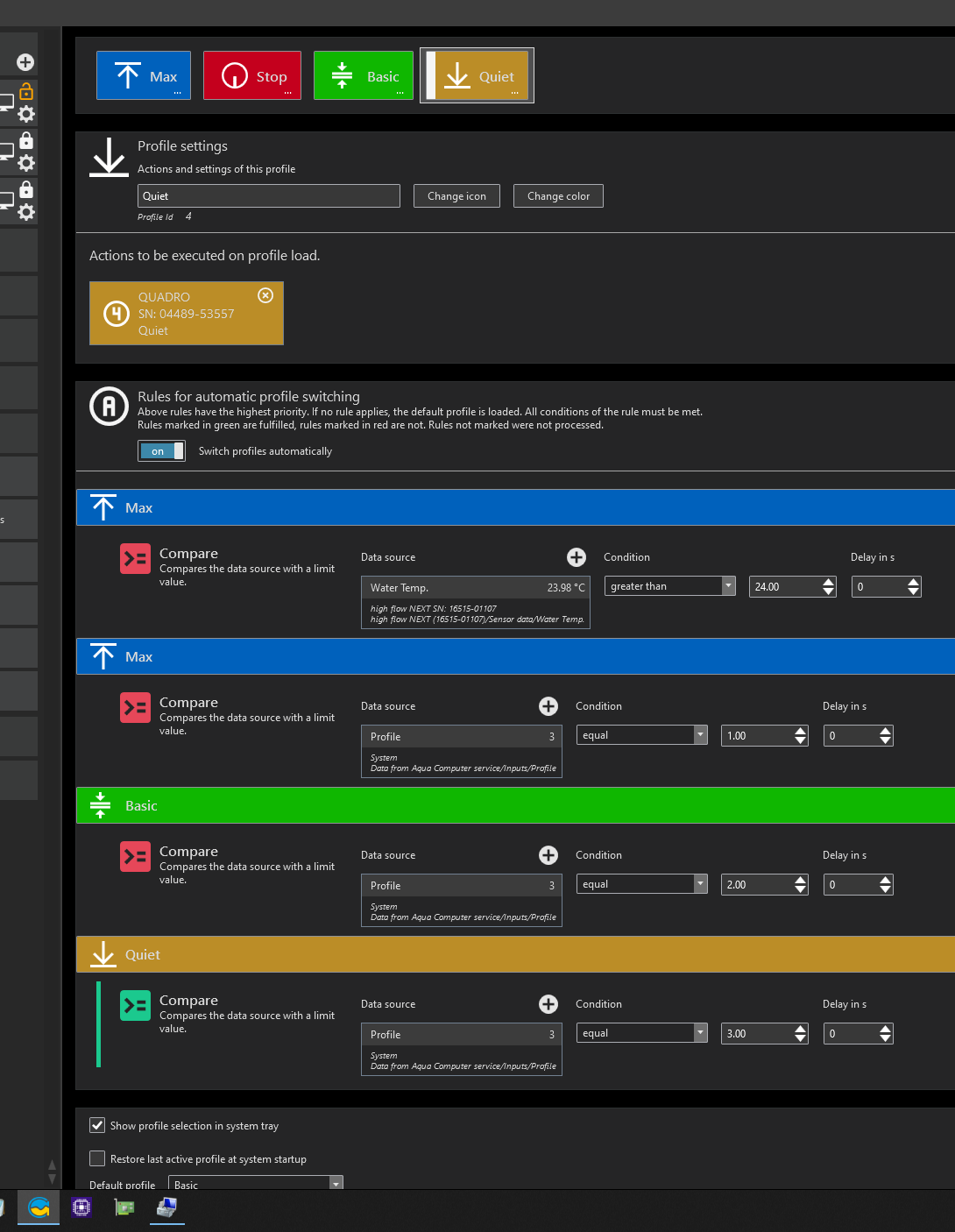Click the Change color button
The image size is (955, 1232).
click(558, 196)
